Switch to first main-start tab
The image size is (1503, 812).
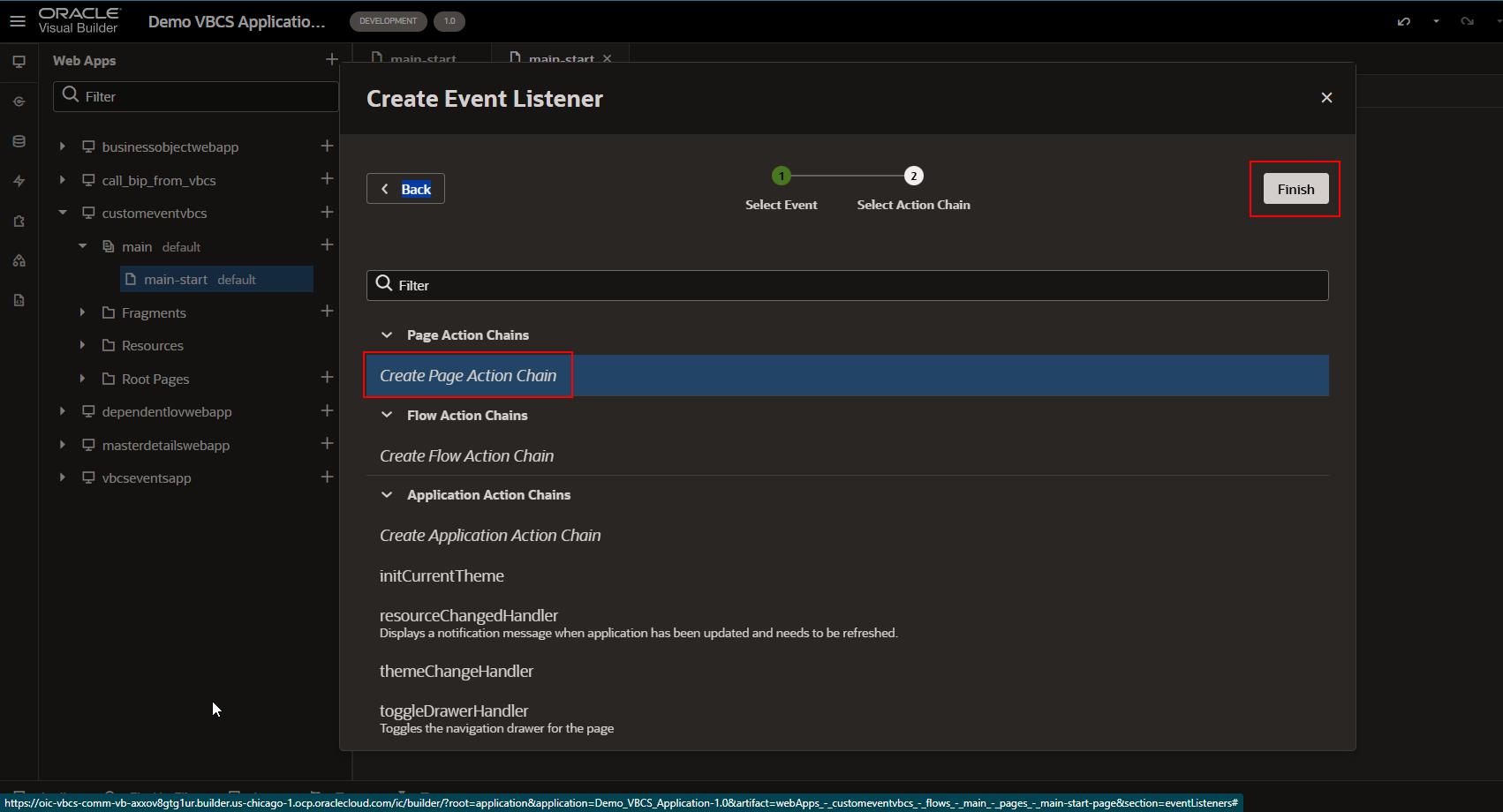point(421,55)
